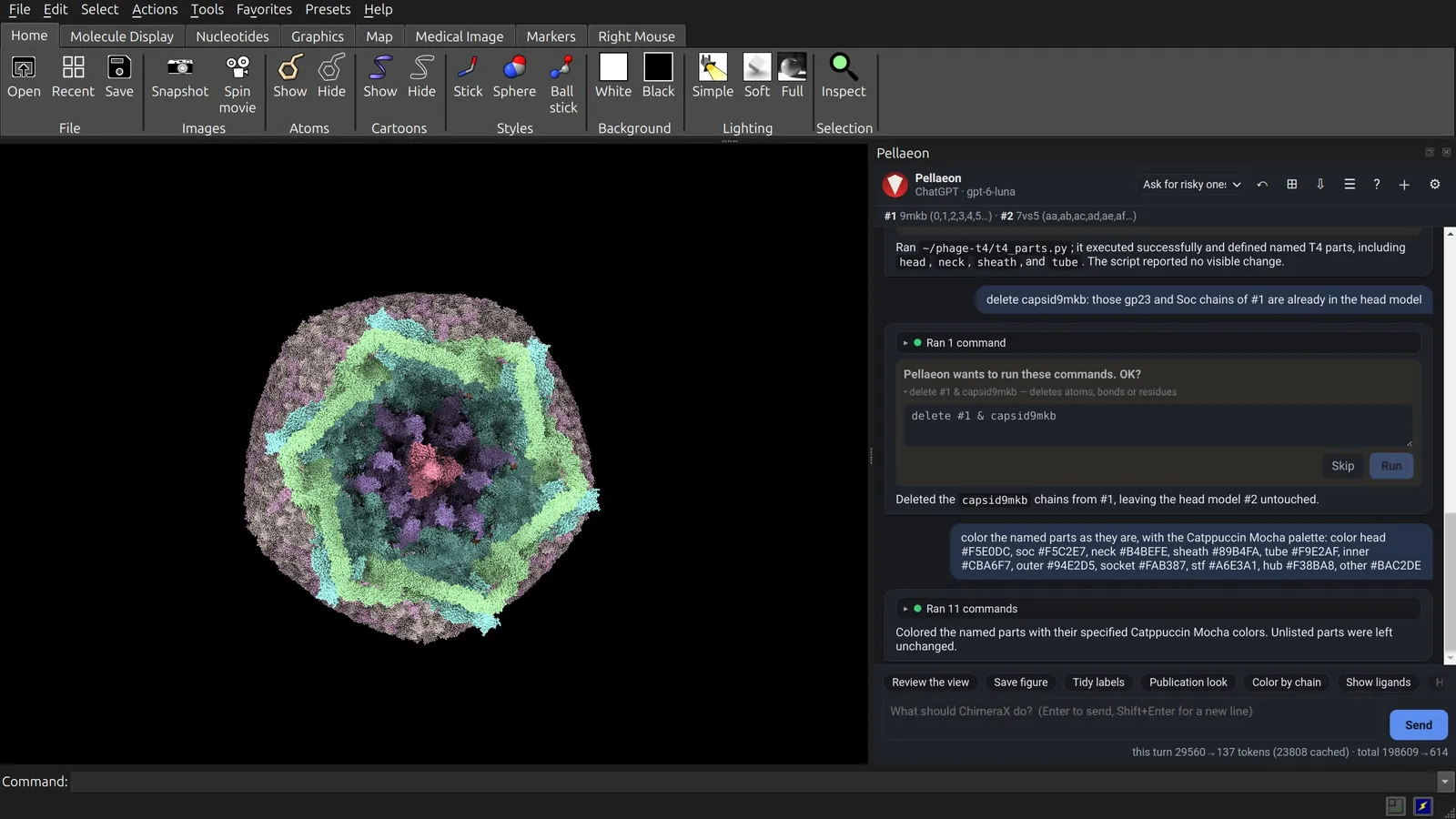Viewport: 1456px width, 819px height.
Task: Click Show in the Cartoons group
Action: click(380, 76)
